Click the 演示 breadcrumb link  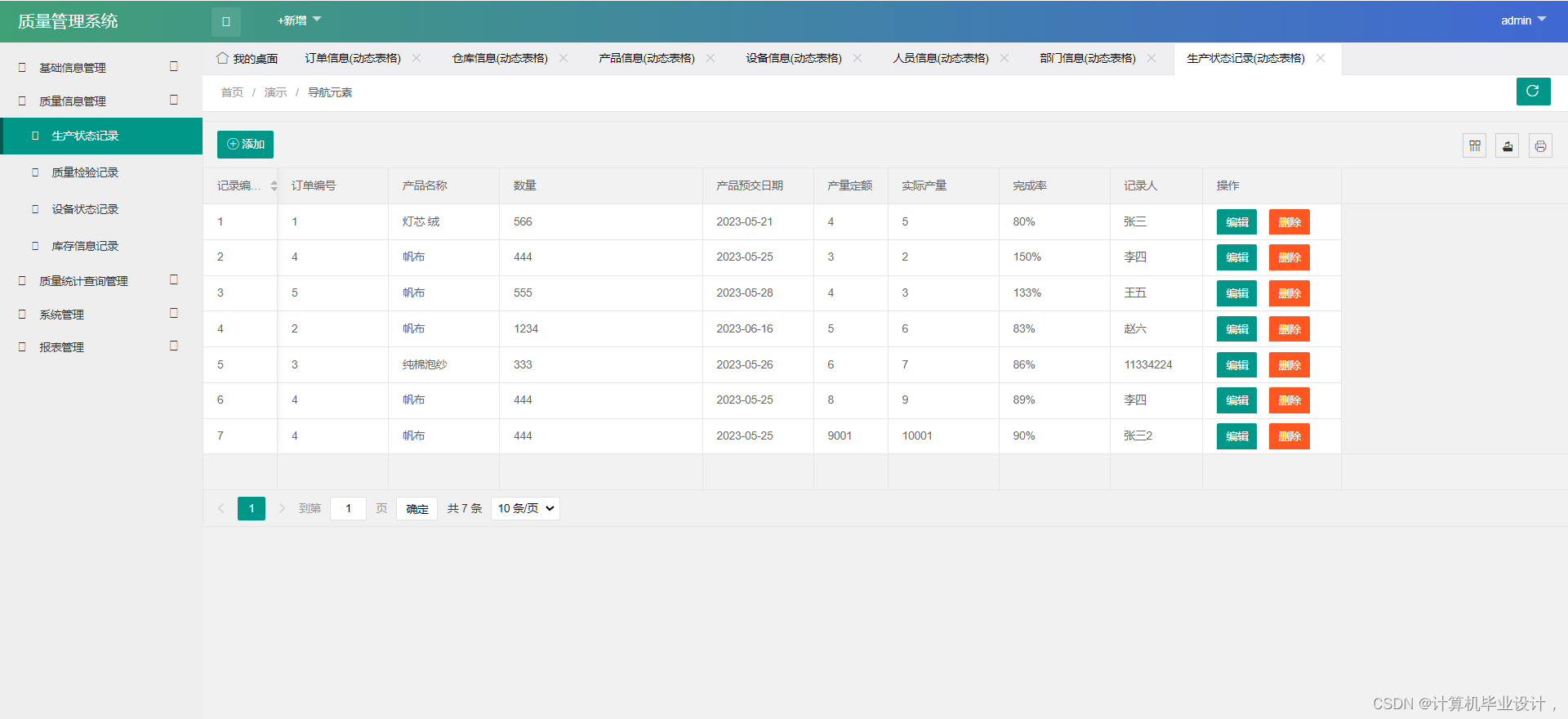pyautogui.click(x=275, y=92)
